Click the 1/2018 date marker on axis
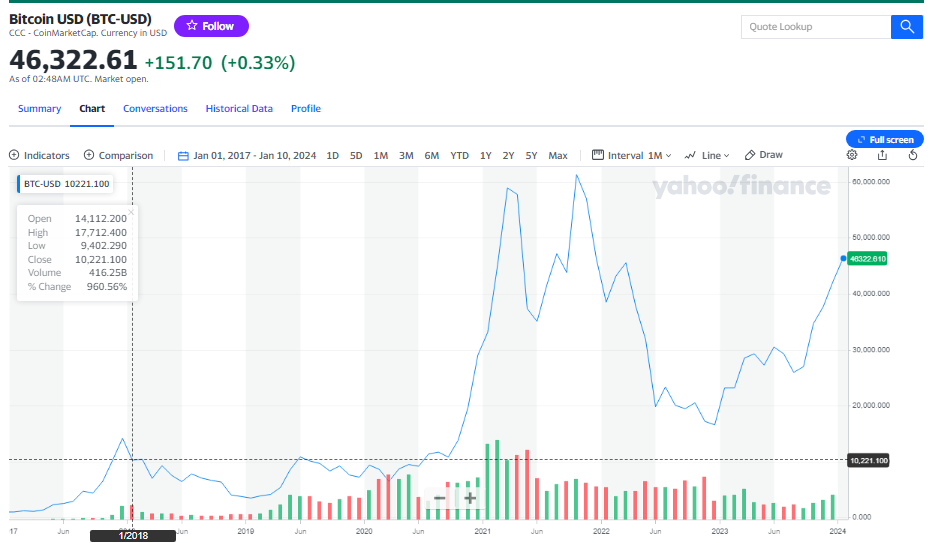The height and width of the screenshot is (543, 931). (133, 536)
